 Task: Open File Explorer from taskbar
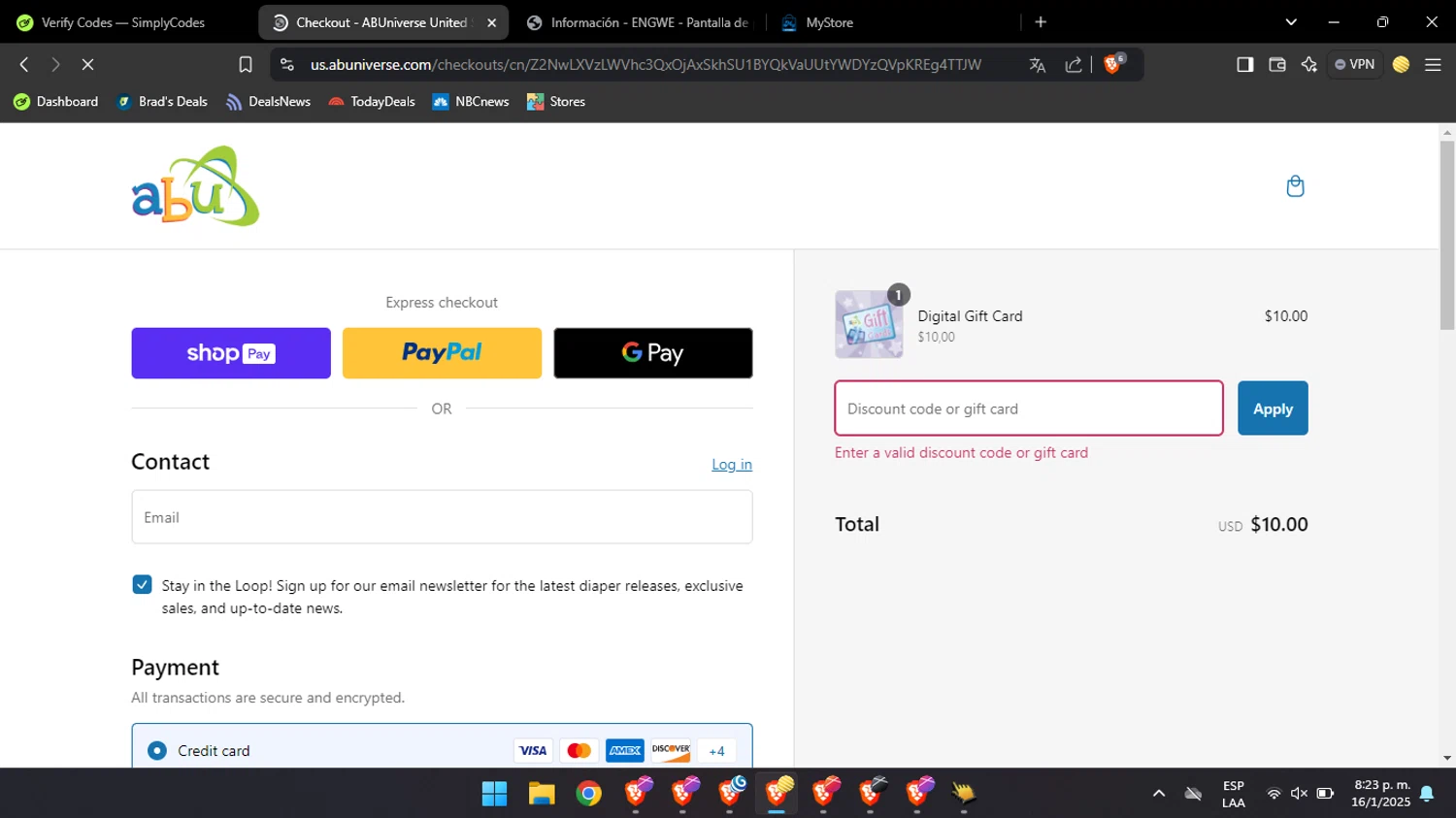click(x=542, y=794)
